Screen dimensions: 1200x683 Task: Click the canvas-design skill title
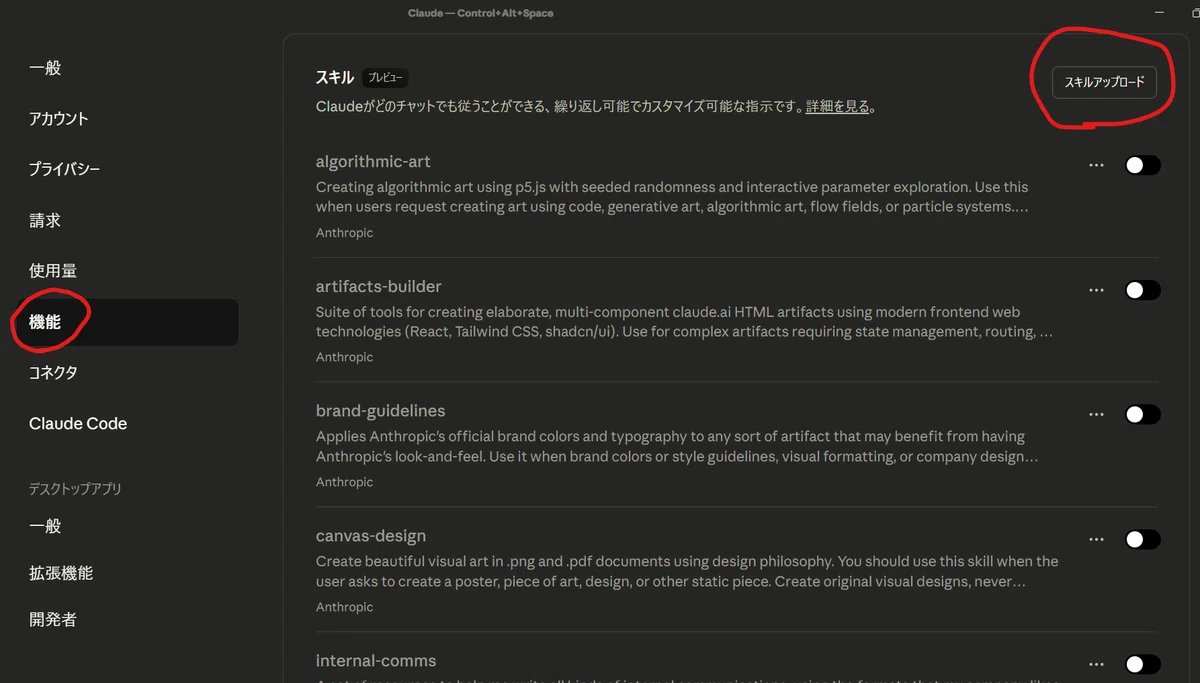(371, 536)
